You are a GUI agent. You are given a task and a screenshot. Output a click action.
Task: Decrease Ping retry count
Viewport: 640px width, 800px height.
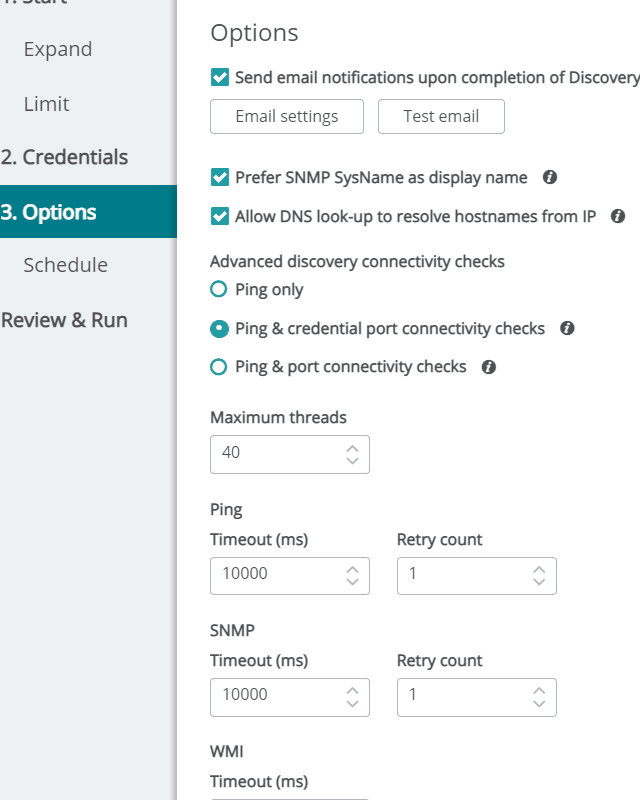coord(539,582)
